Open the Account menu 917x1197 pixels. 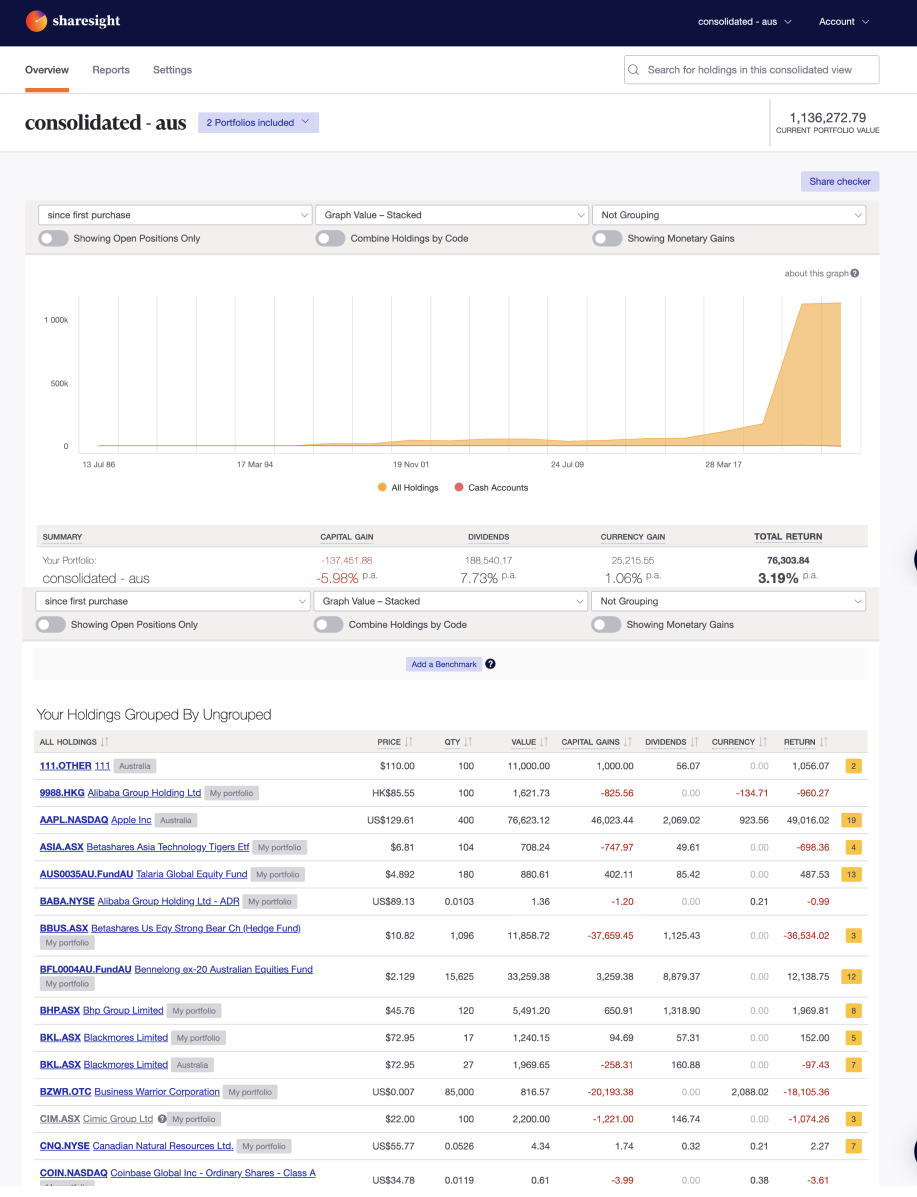pyautogui.click(x=844, y=21)
